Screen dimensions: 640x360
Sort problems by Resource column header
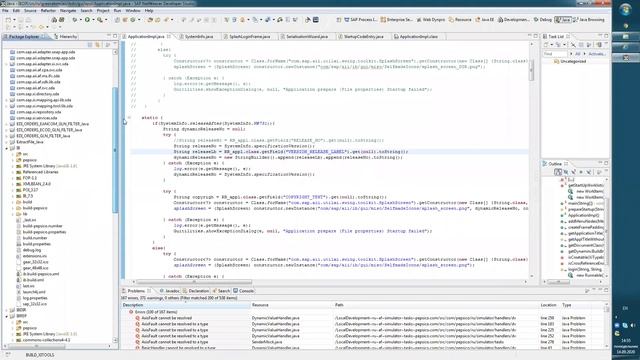(291, 305)
